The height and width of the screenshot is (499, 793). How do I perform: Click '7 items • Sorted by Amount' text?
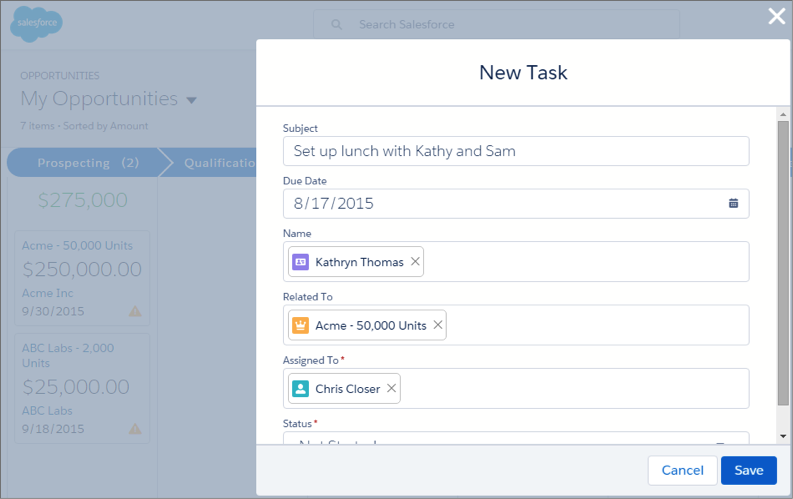pos(84,125)
